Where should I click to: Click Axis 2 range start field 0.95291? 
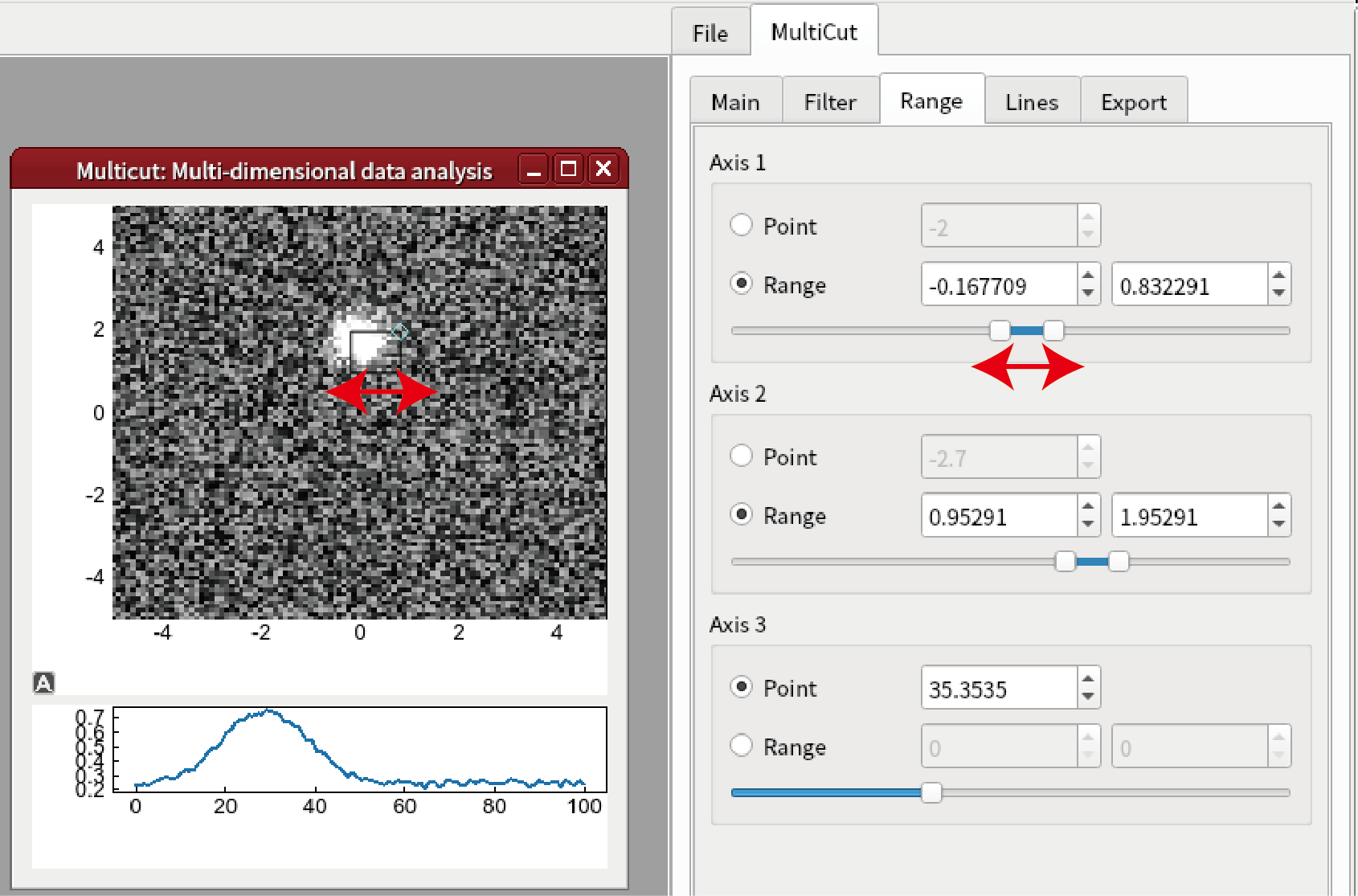(1000, 515)
